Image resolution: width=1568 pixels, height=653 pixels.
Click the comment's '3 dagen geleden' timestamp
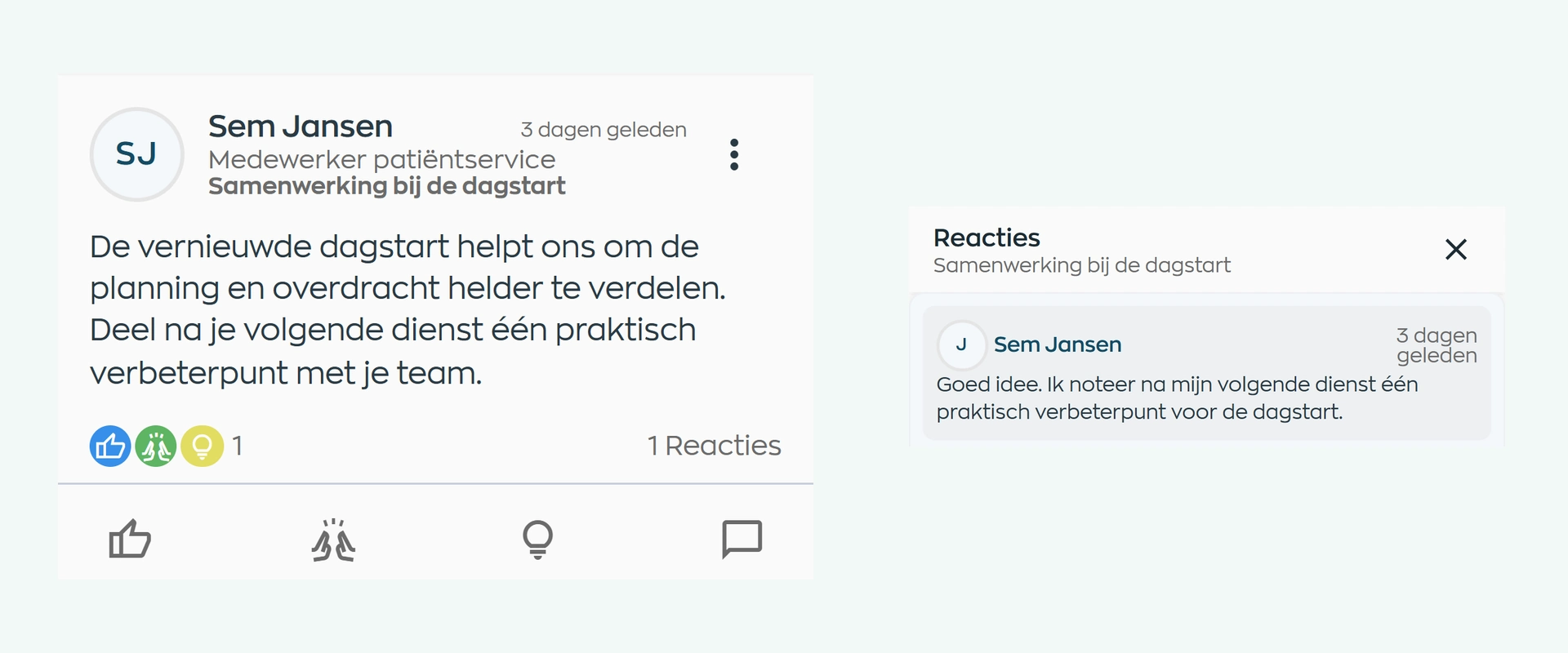[1437, 345]
